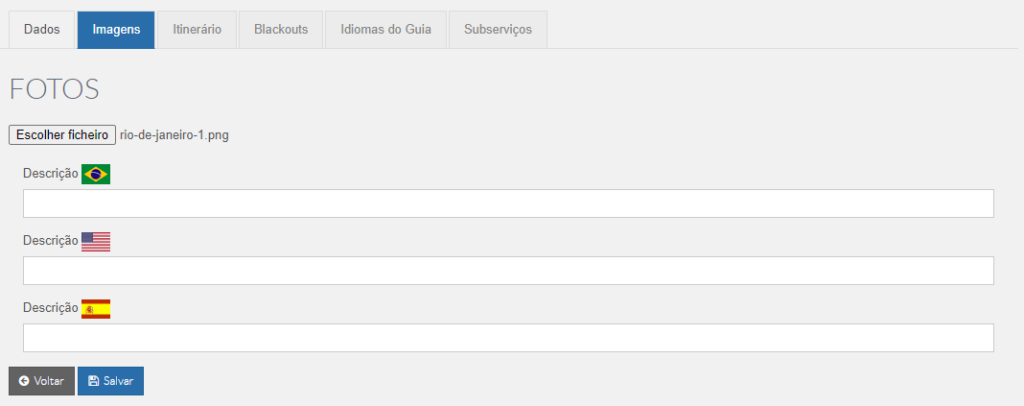Click the Descrição label beside Brazil flag
1024x406 pixels.
click(x=51, y=174)
